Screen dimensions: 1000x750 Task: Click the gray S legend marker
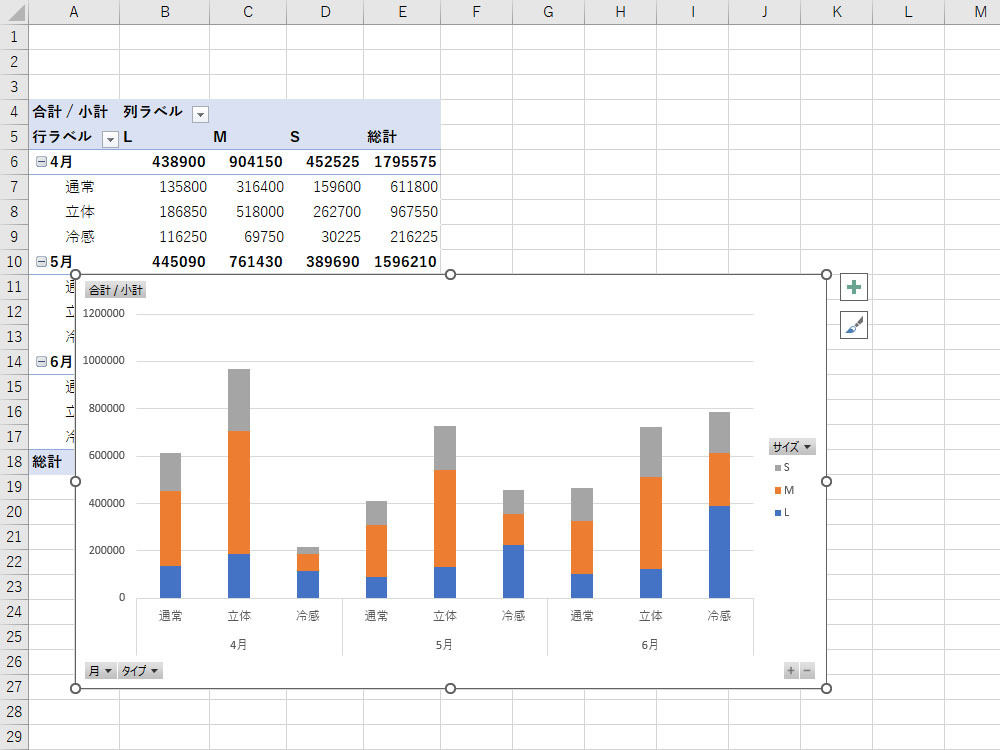click(776, 467)
